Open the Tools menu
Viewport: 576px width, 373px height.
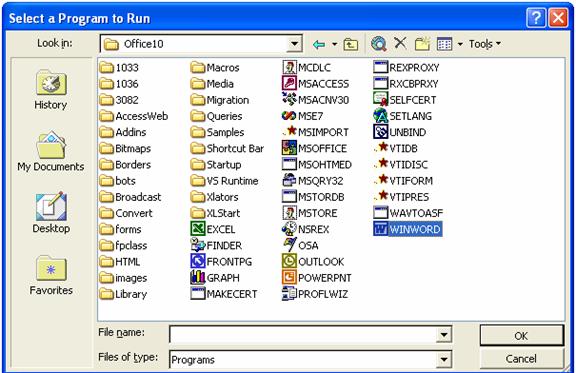pos(485,44)
